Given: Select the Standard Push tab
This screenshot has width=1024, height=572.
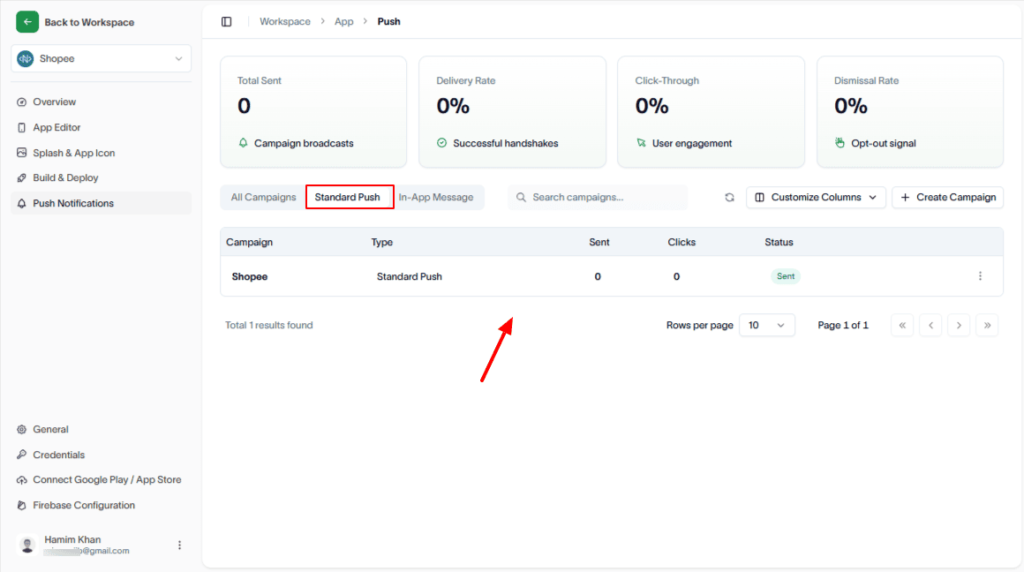Looking at the screenshot, I should 349,197.
